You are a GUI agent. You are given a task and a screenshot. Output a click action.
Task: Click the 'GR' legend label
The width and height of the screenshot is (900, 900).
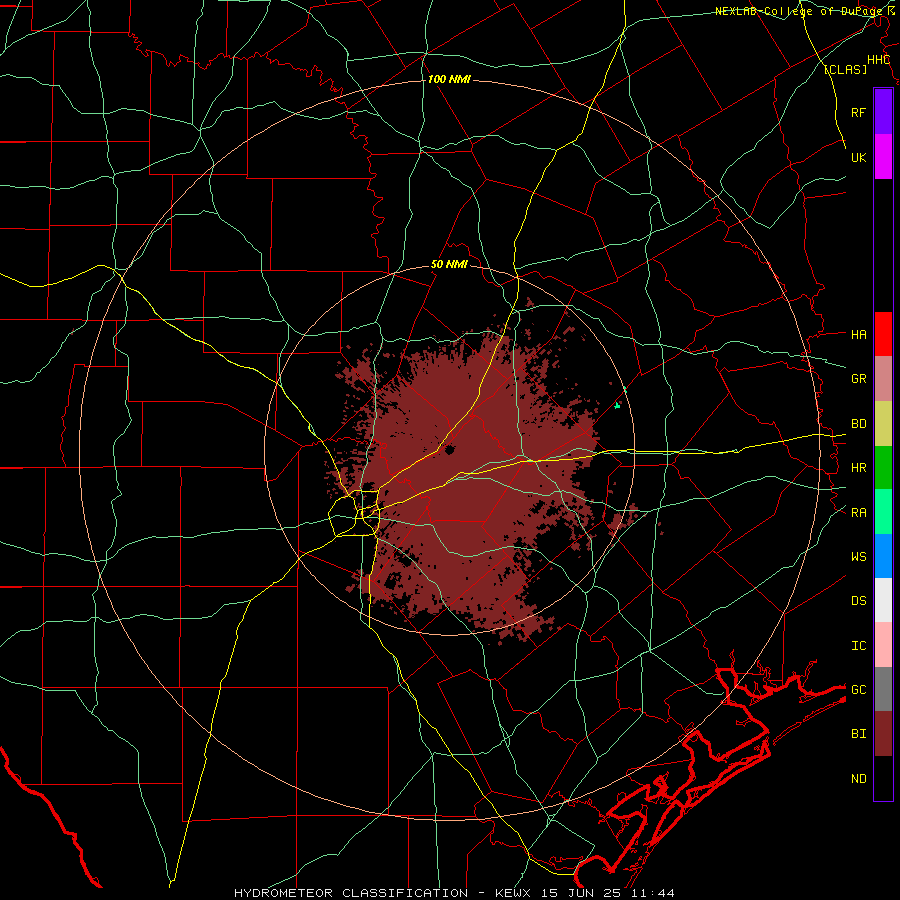coord(858,379)
